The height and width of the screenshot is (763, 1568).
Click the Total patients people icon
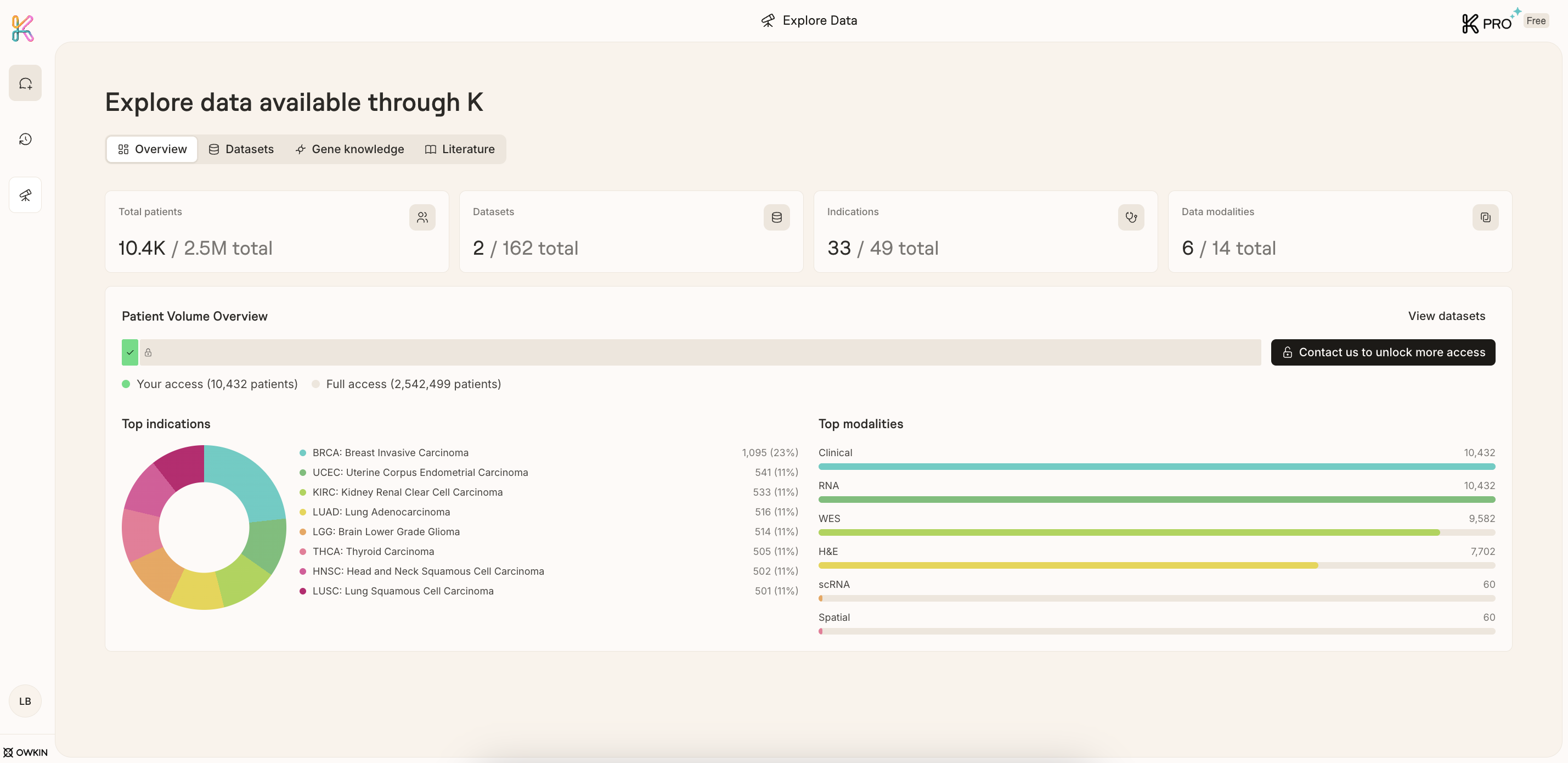422,217
